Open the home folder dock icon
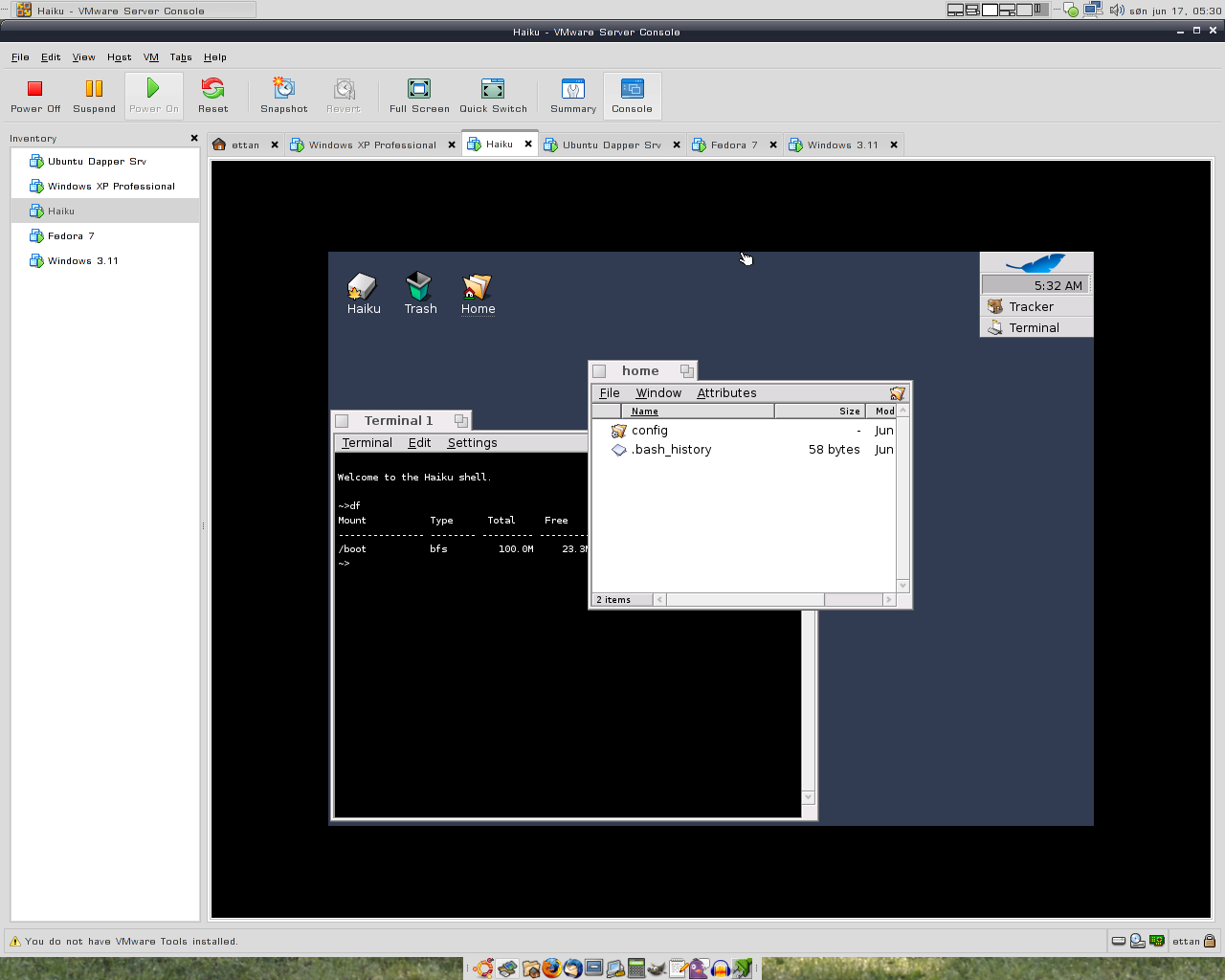 click(531, 968)
